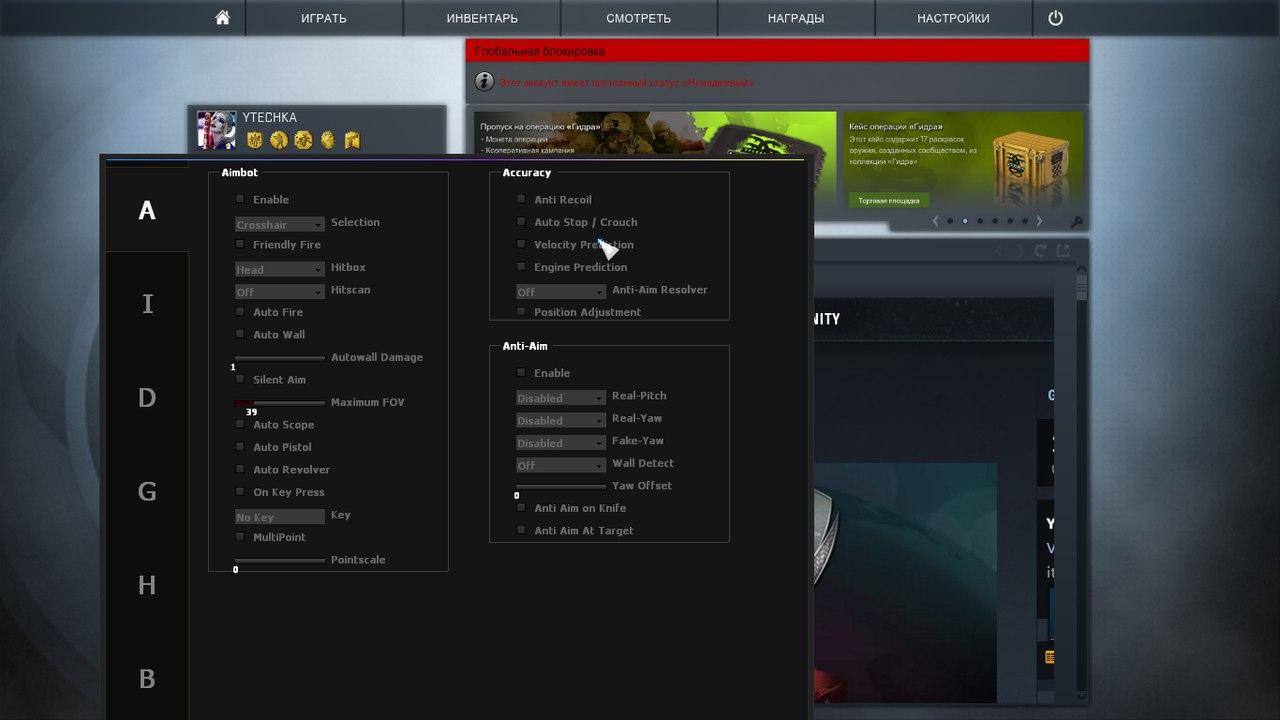
Task: Toggle the Anti Recoil checkbox
Action: click(x=521, y=199)
